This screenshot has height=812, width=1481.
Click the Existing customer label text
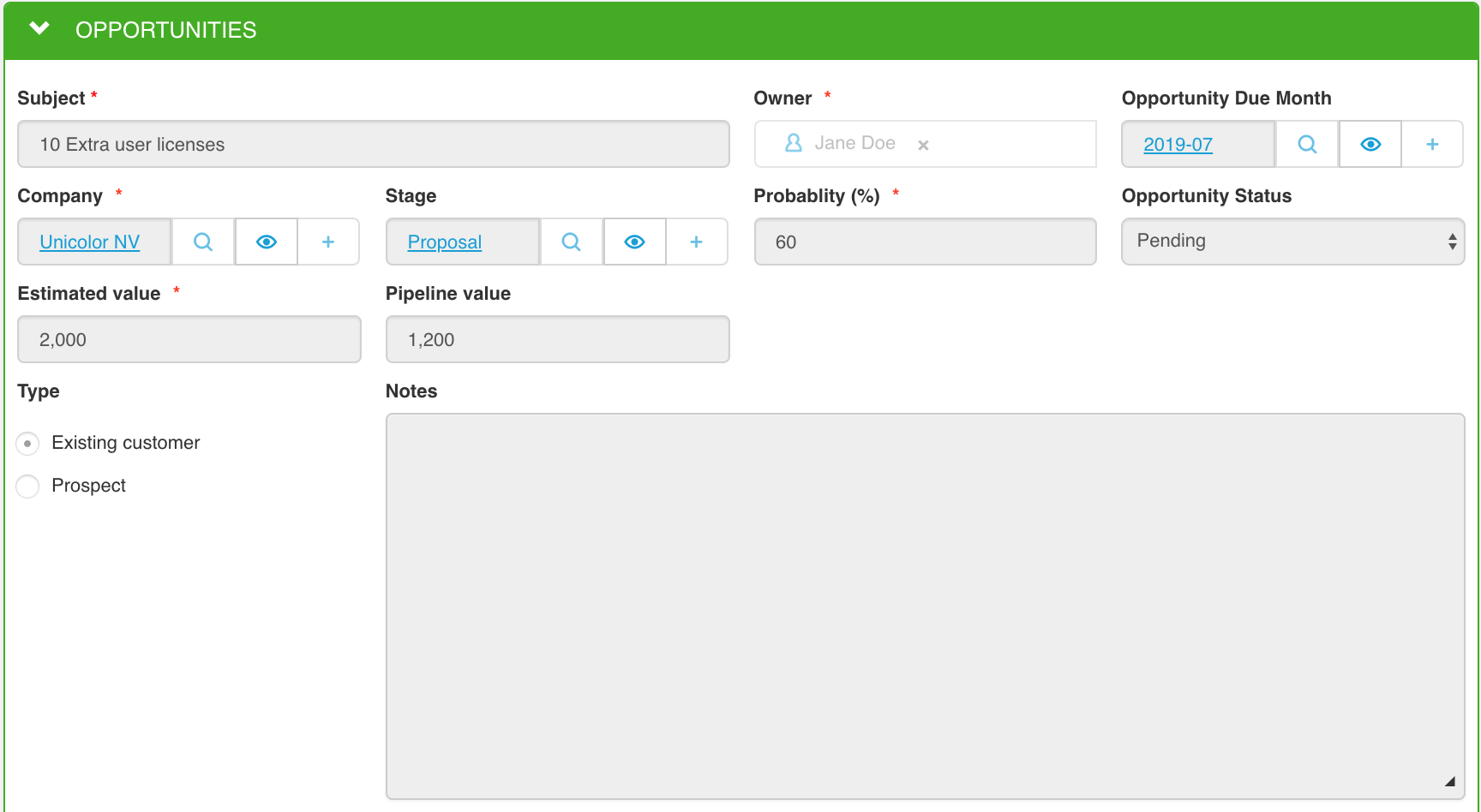(x=126, y=443)
